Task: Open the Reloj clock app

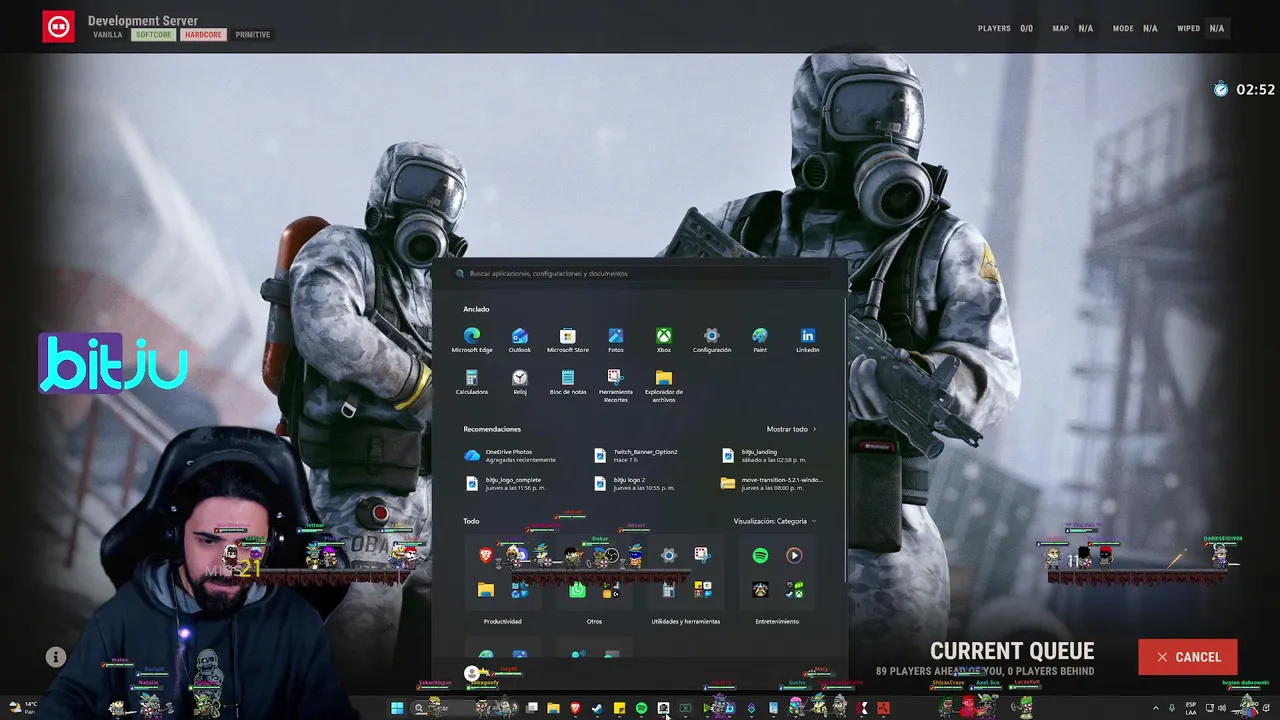Action: tap(520, 383)
